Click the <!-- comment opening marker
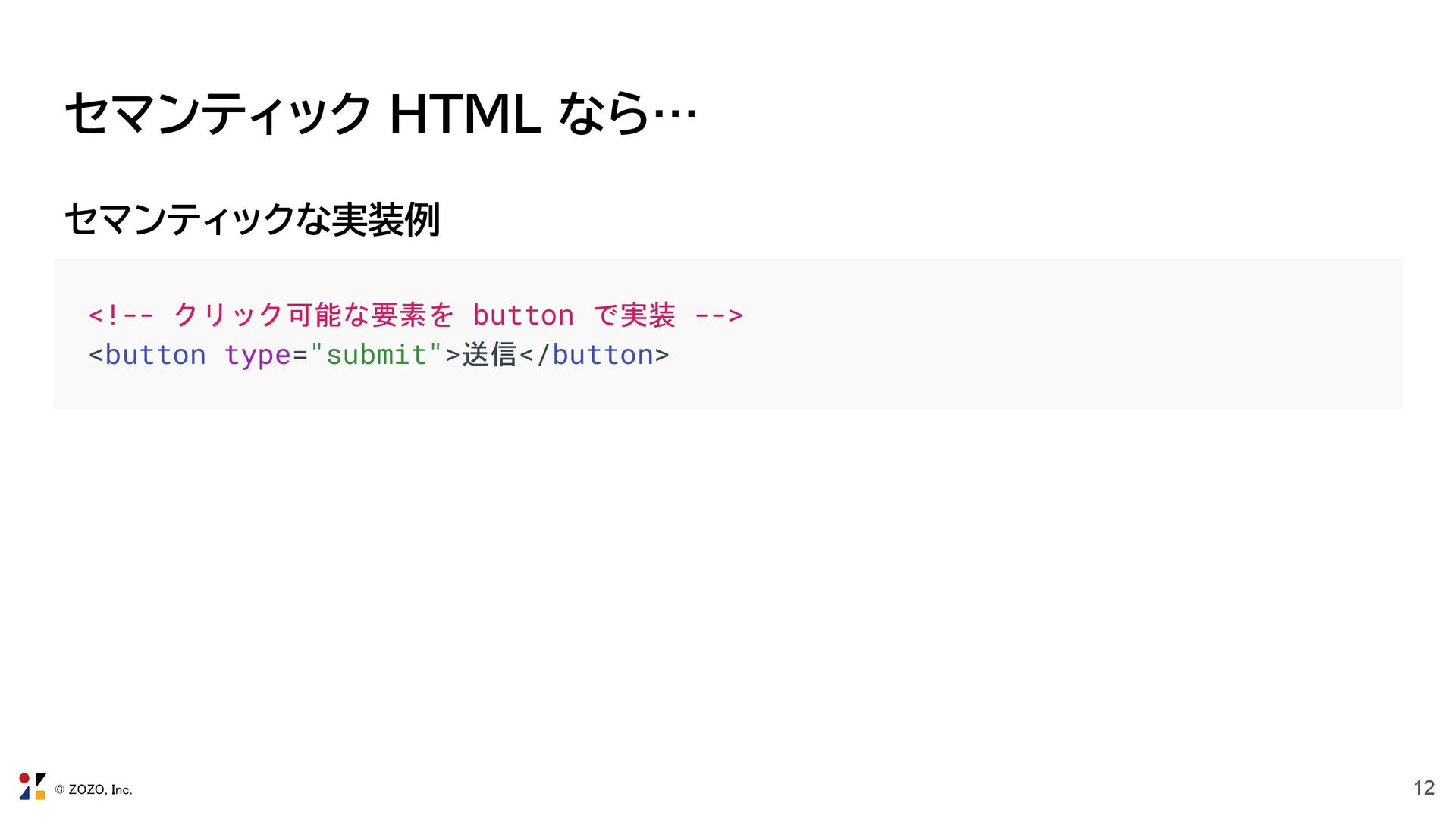 coord(121,315)
